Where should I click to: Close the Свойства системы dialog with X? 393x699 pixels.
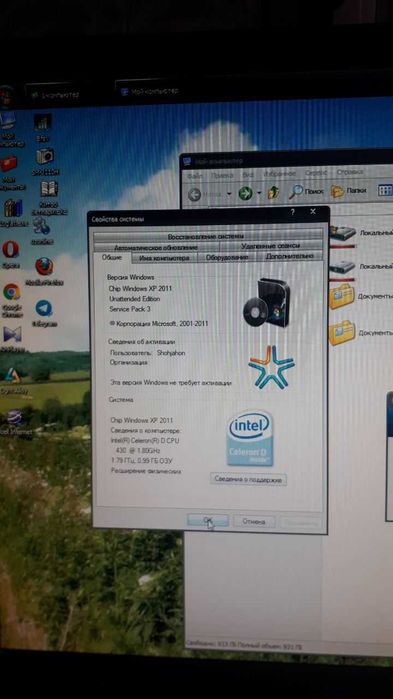[313, 211]
